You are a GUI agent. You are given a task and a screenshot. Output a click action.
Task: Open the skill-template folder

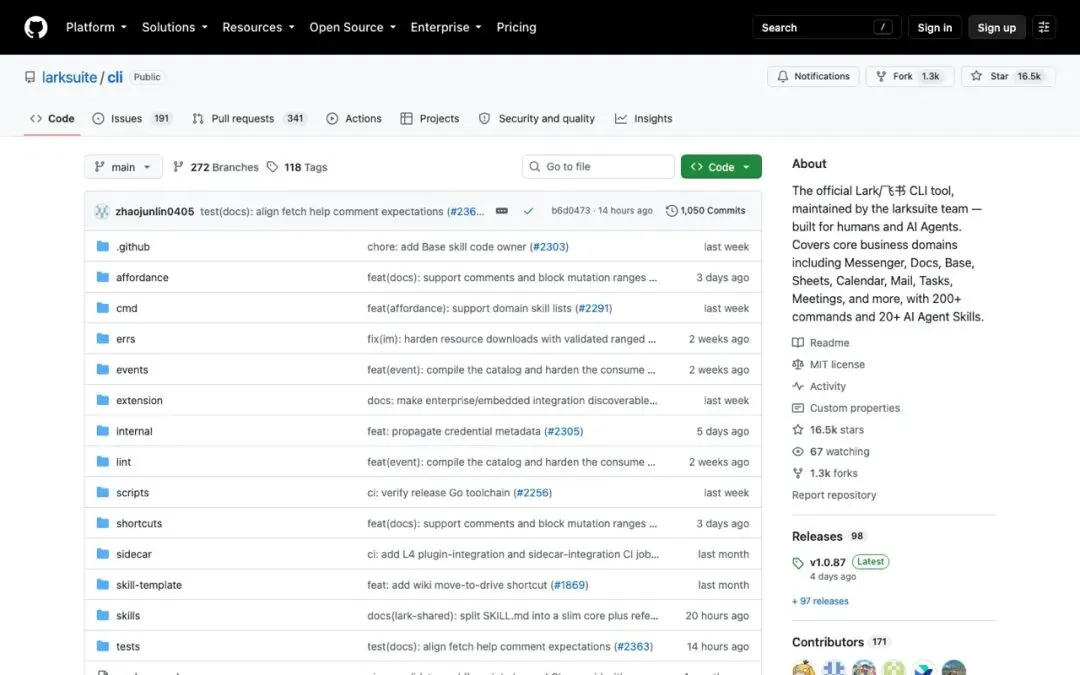pyautogui.click(x=149, y=585)
